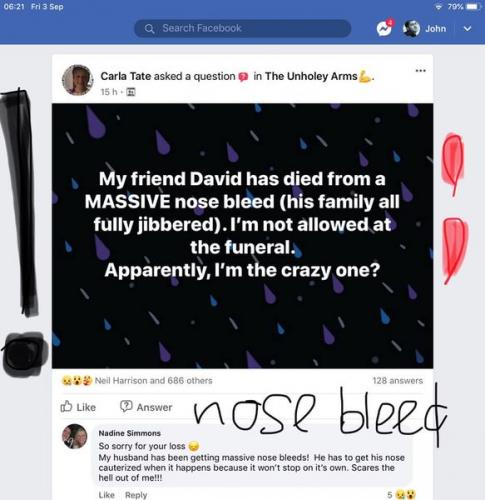Open The Unholey Arms group link
Screen dimensions: 485x500
click(x=311, y=76)
